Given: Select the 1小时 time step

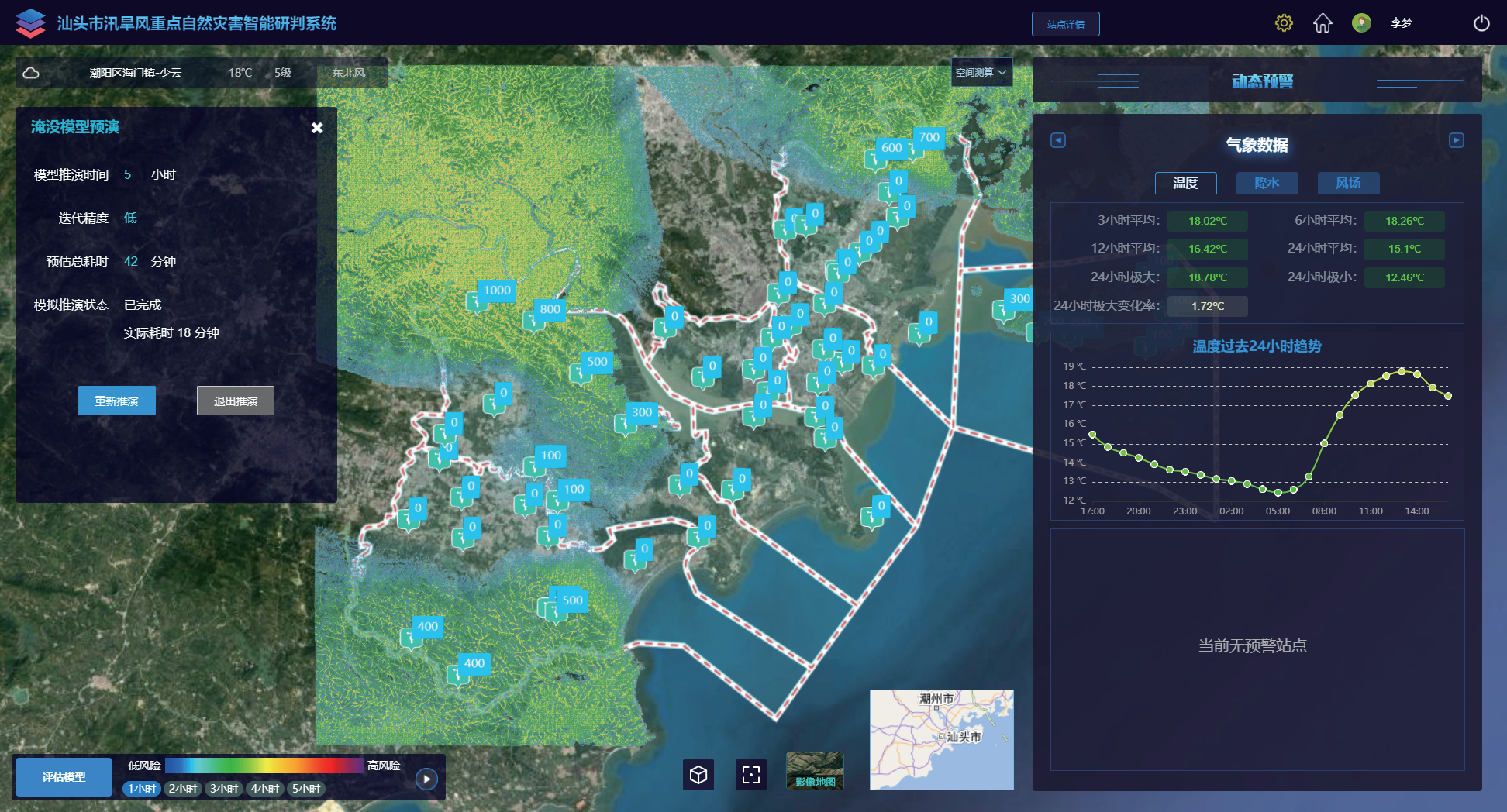Looking at the screenshot, I should pos(142,789).
